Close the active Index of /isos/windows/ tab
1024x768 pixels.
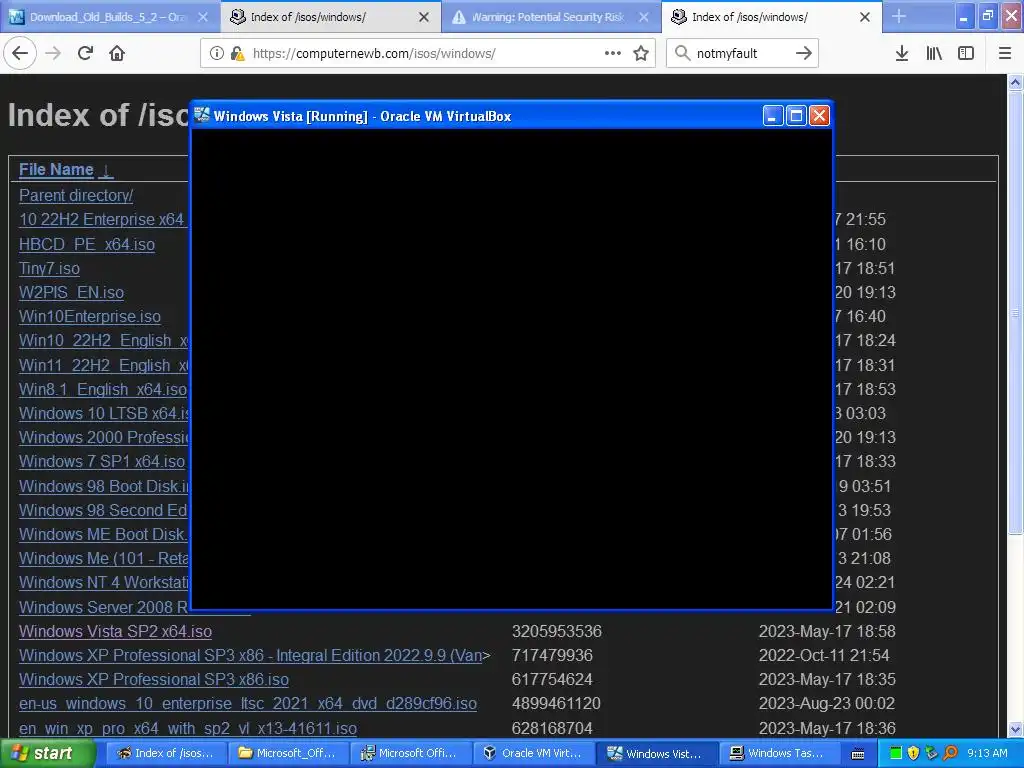(865, 17)
